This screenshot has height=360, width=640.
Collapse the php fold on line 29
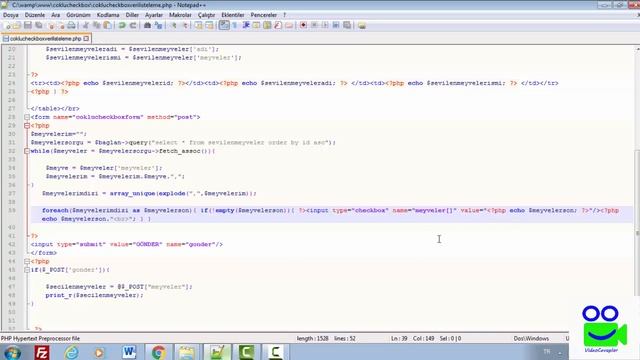pyautogui.click(x=27, y=126)
